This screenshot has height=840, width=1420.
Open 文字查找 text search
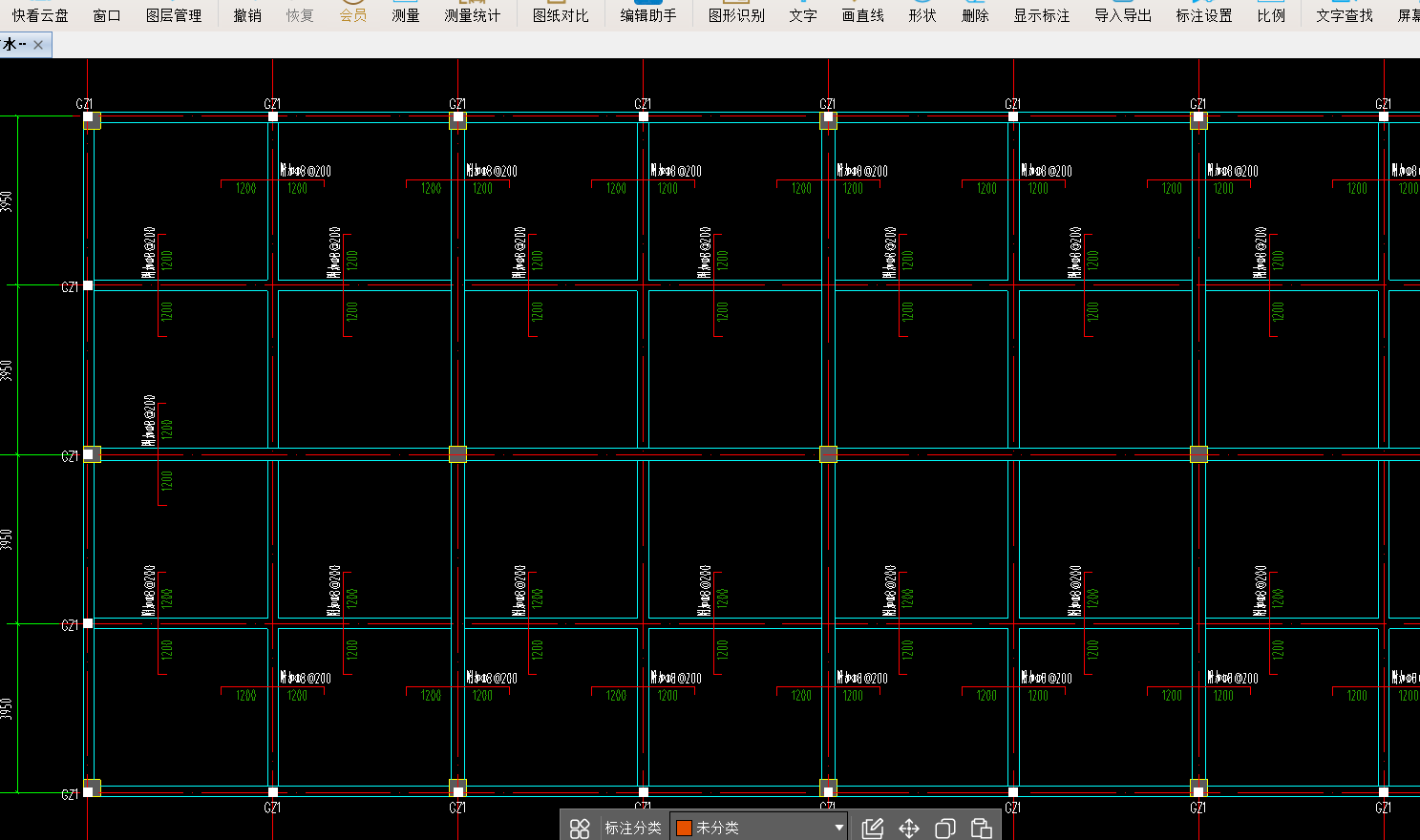point(1345,15)
